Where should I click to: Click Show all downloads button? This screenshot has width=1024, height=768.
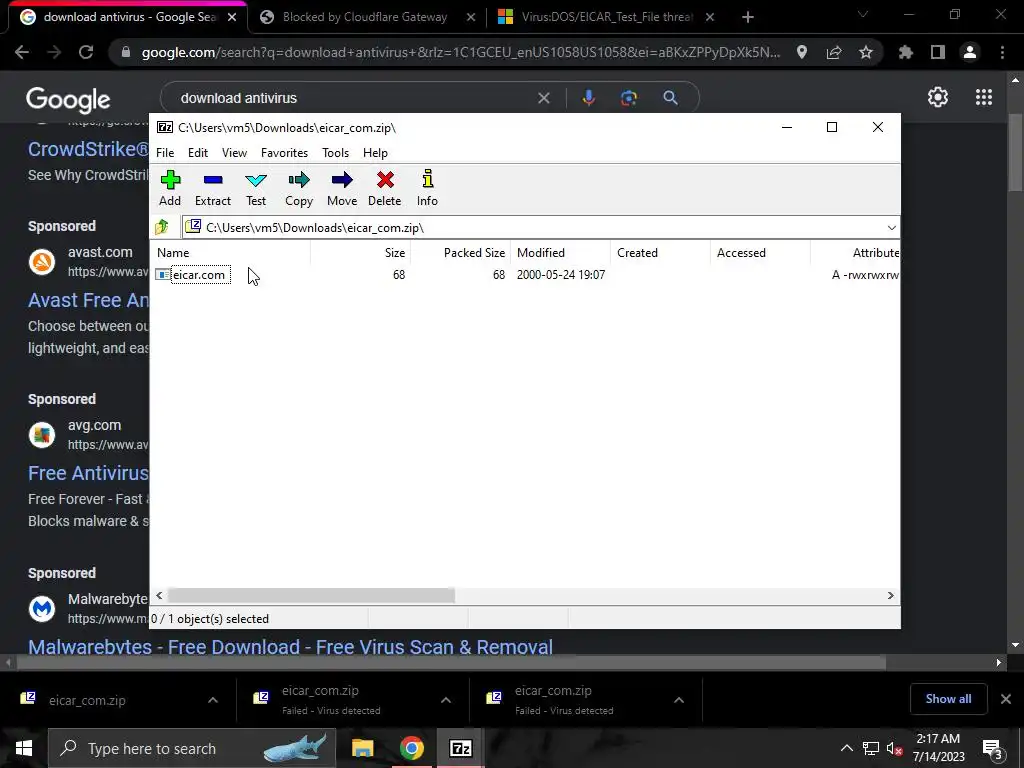[x=948, y=699]
